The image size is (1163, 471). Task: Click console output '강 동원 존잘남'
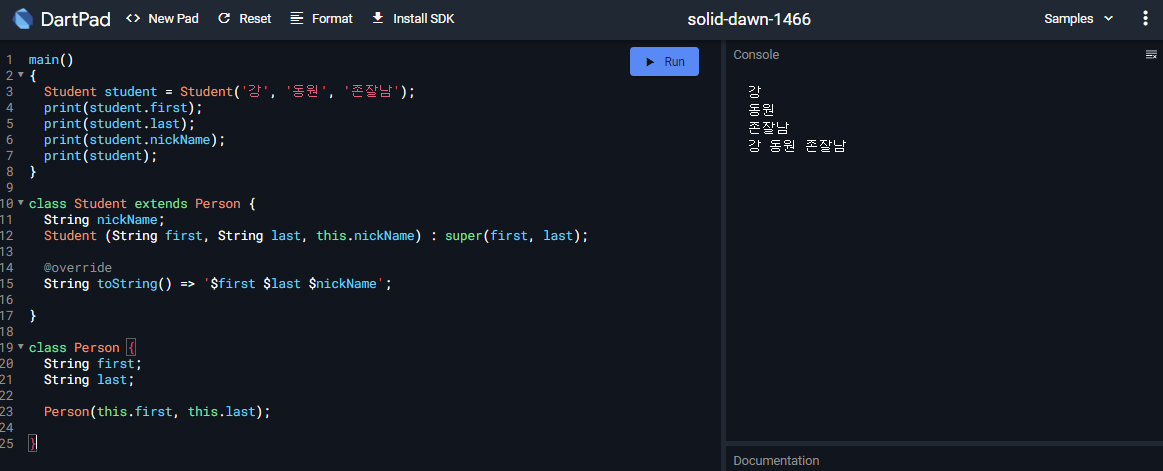pyautogui.click(x=797, y=146)
